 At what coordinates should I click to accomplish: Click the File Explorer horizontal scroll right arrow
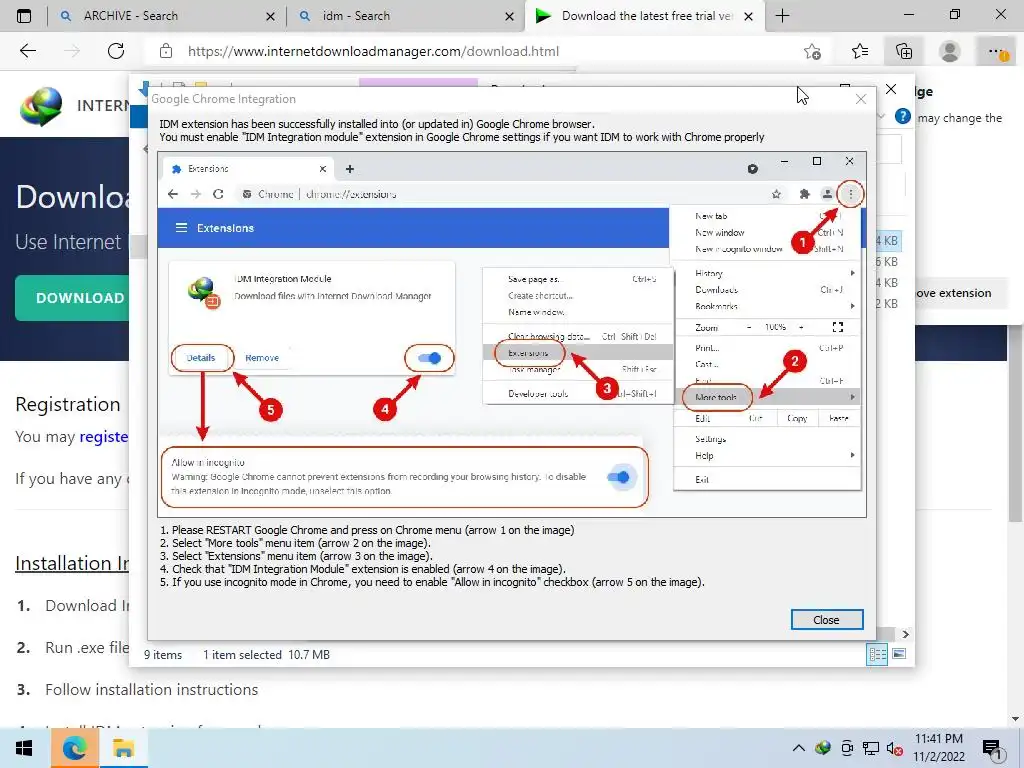[x=905, y=634]
